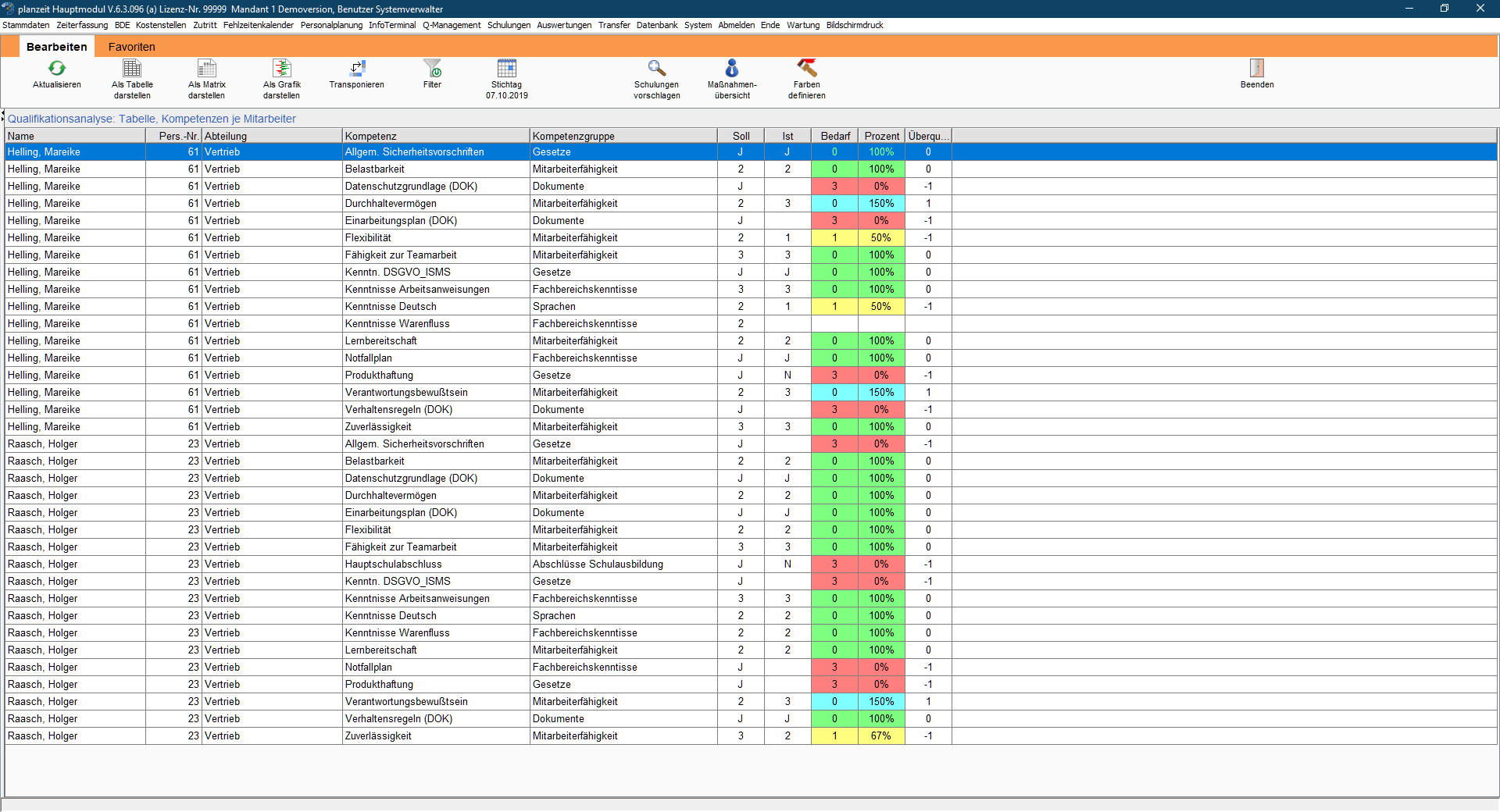The width and height of the screenshot is (1500, 812).
Task: Open the Auswertungen menu
Action: coord(564,25)
